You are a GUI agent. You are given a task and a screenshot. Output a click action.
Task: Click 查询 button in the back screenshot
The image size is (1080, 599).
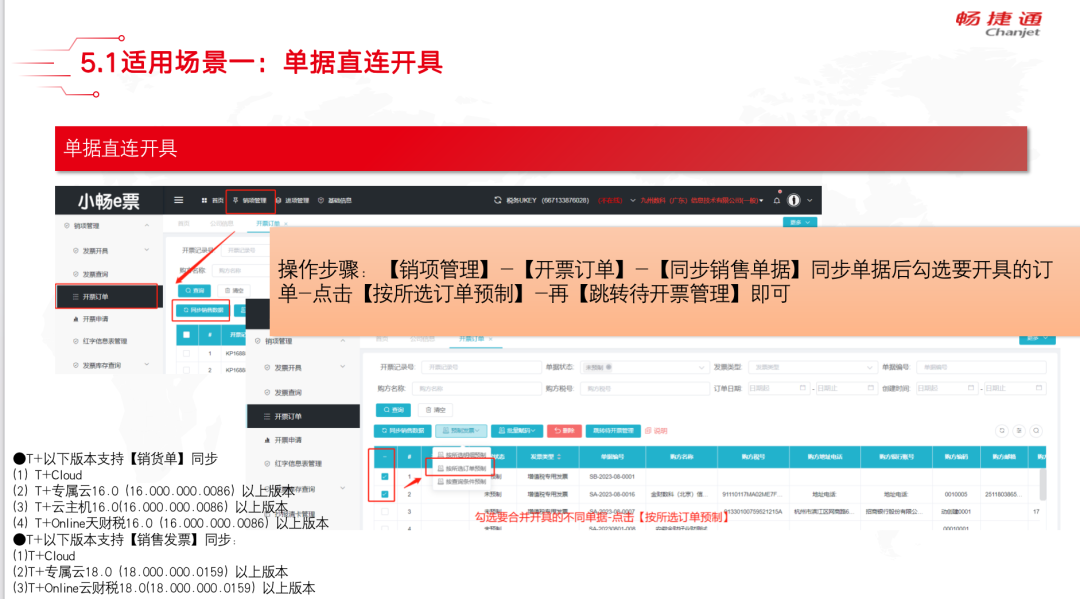pyautogui.click(x=194, y=291)
